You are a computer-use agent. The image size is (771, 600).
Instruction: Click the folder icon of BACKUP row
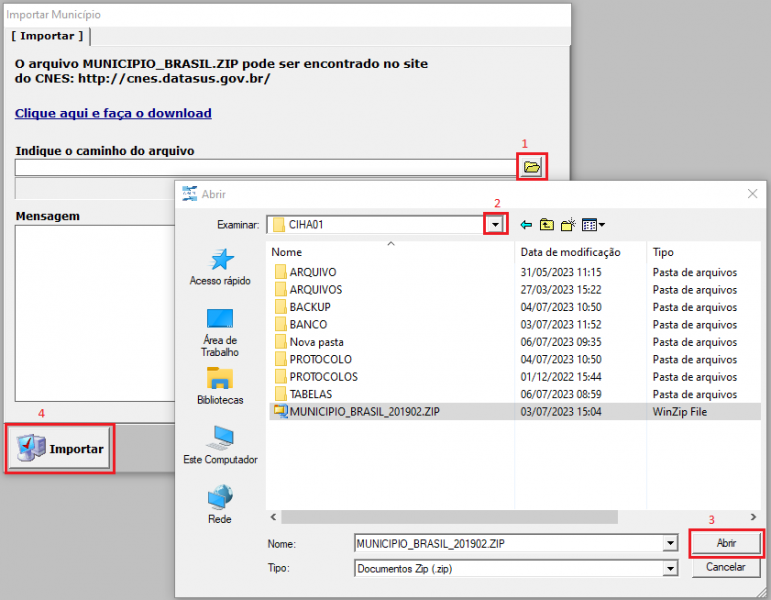[280, 307]
